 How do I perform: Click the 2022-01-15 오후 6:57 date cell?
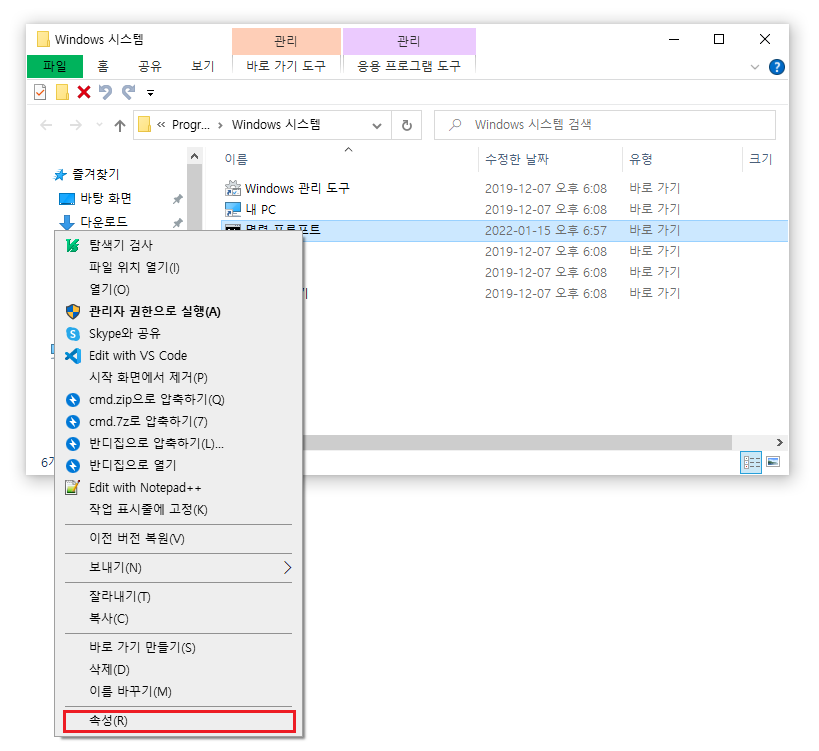pos(546,230)
